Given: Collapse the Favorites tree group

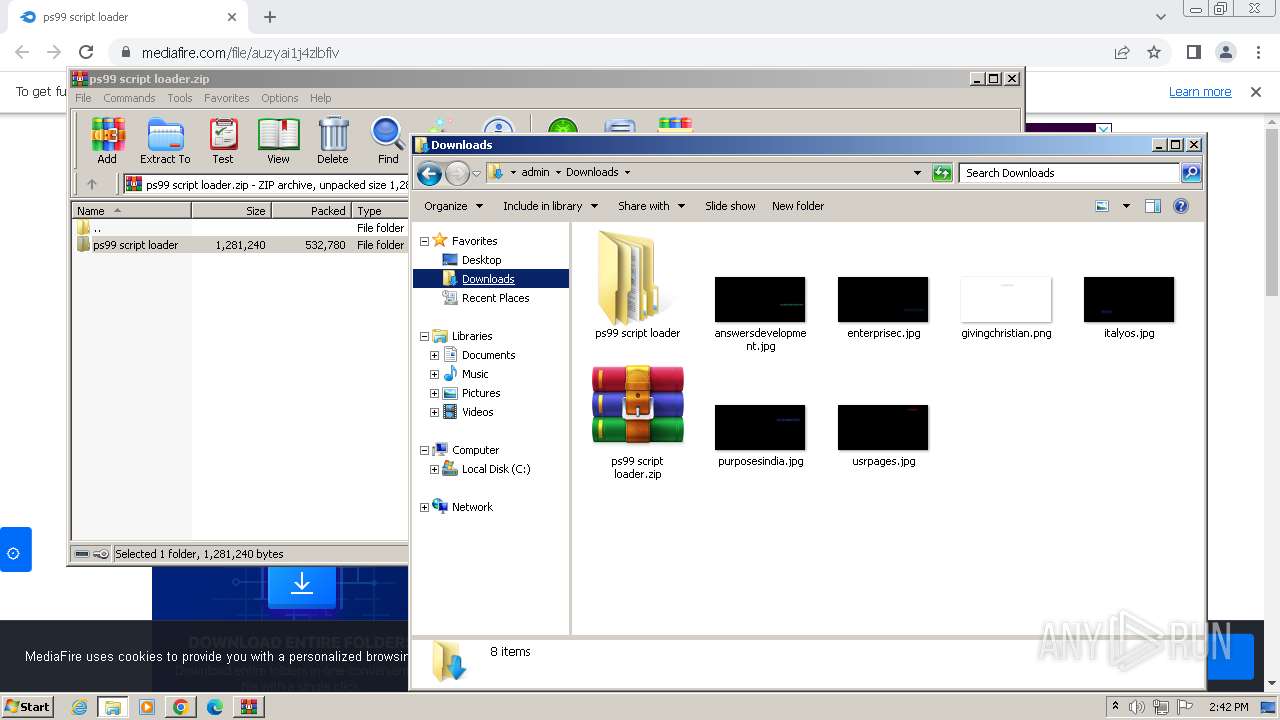Looking at the screenshot, I should click(424, 241).
